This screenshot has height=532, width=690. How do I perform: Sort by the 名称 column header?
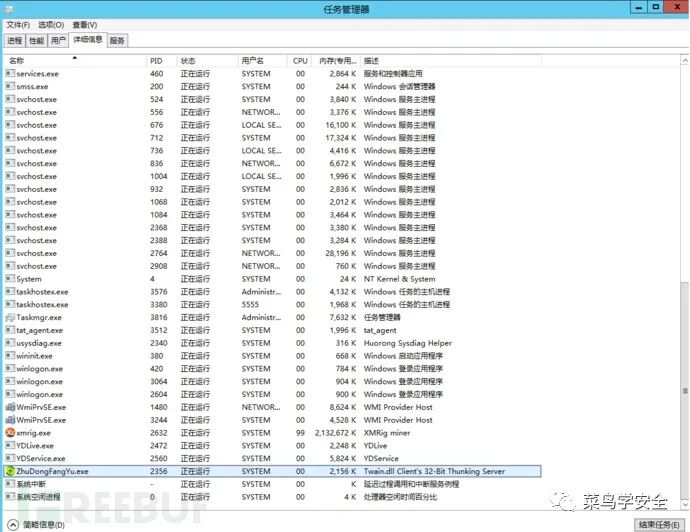click(x=75, y=61)
